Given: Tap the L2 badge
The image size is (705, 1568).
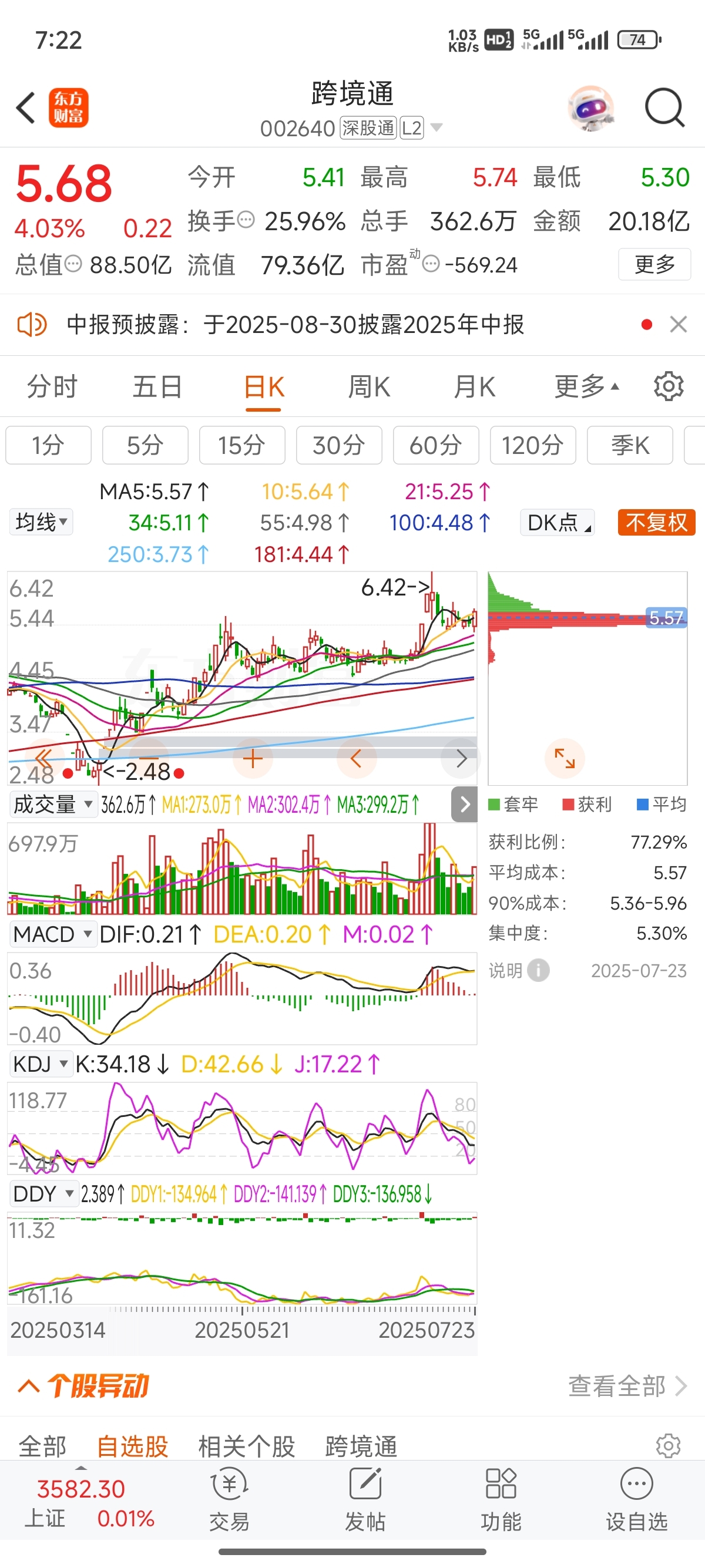Looking at the screenshot, I should point(412,128).
